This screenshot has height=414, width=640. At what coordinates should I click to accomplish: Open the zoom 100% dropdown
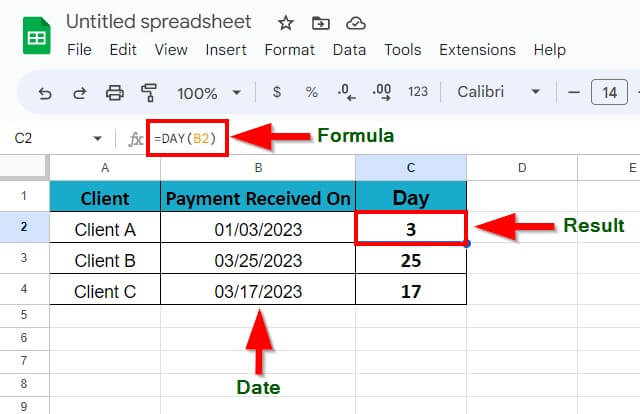click(x=208, y=92)
